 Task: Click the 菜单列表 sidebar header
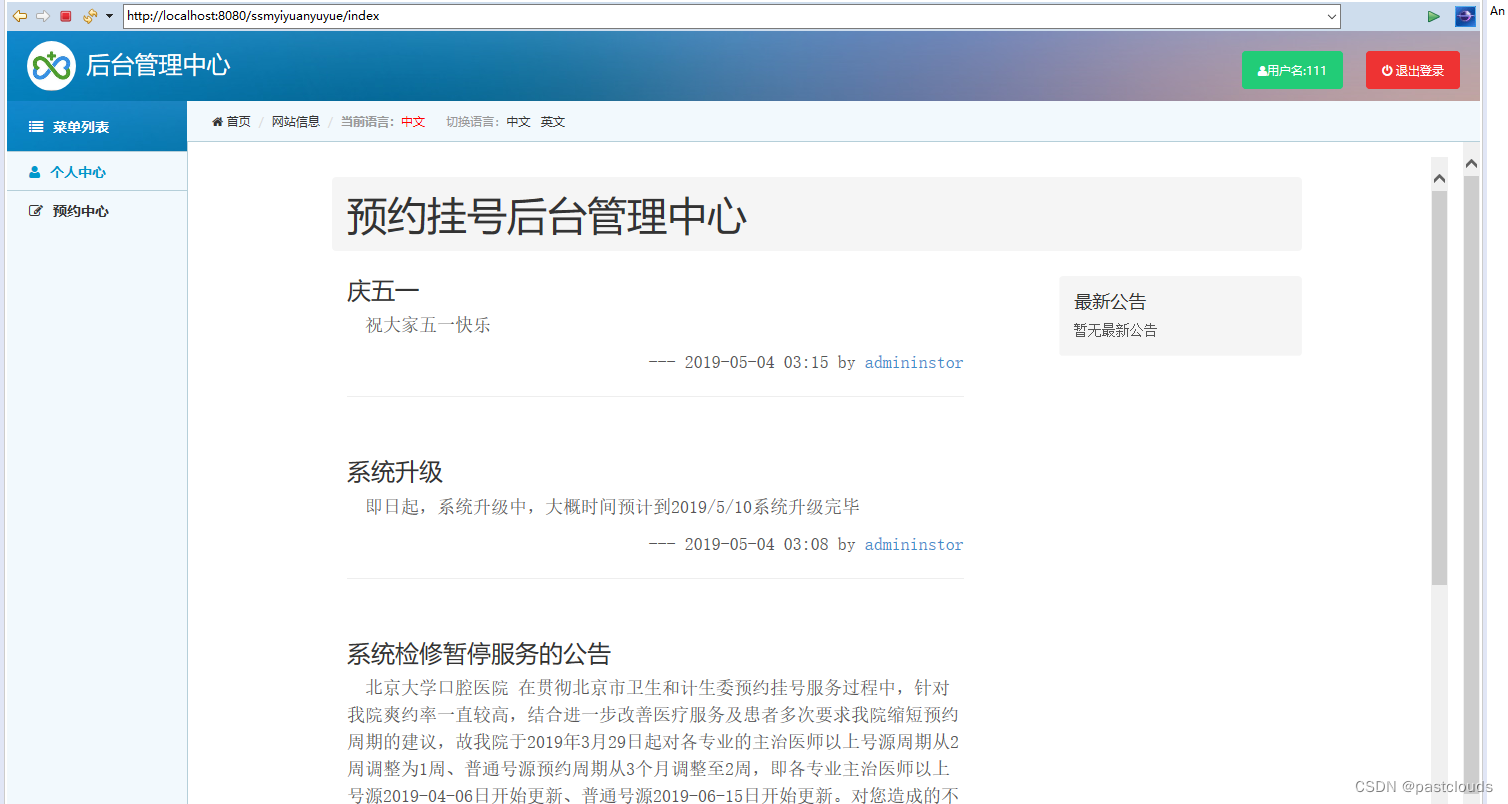(x=97, y=127)
